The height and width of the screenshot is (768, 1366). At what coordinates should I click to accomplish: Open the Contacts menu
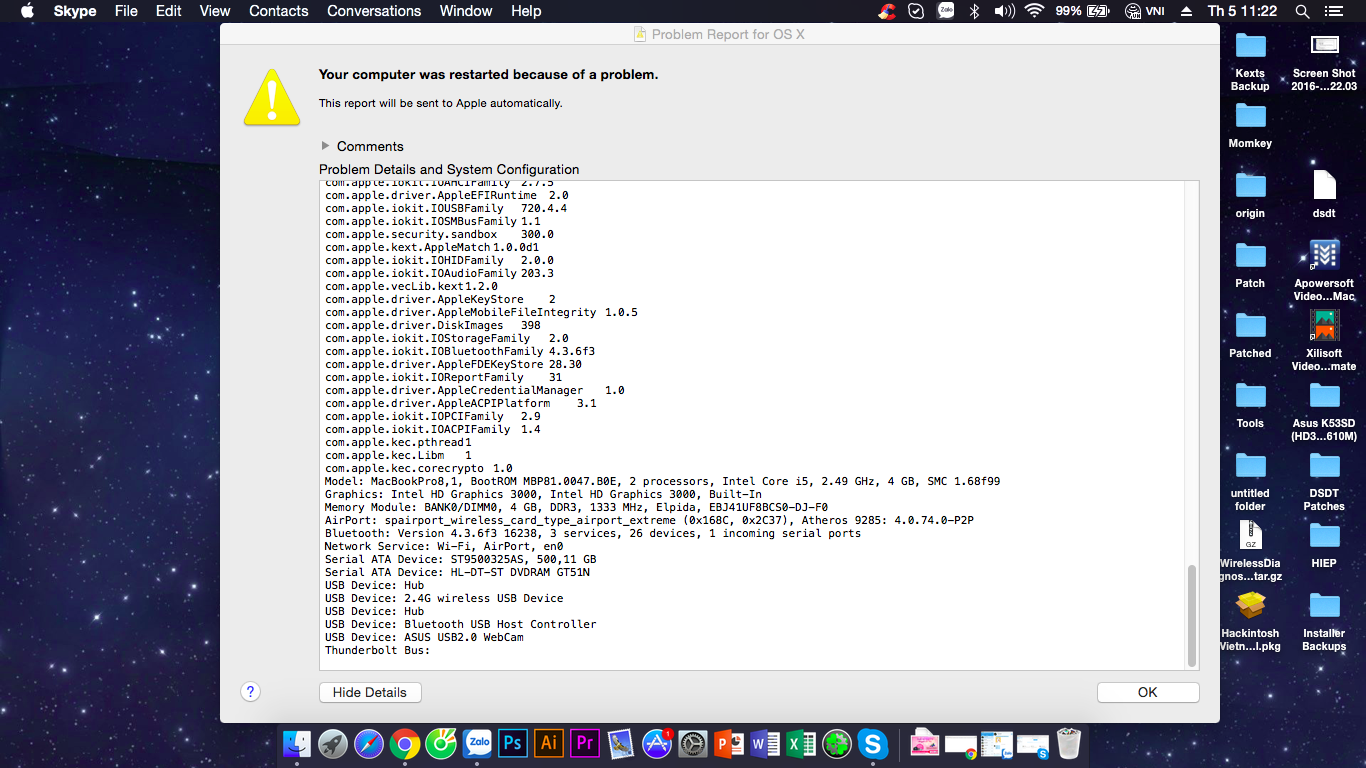(278, 11)
